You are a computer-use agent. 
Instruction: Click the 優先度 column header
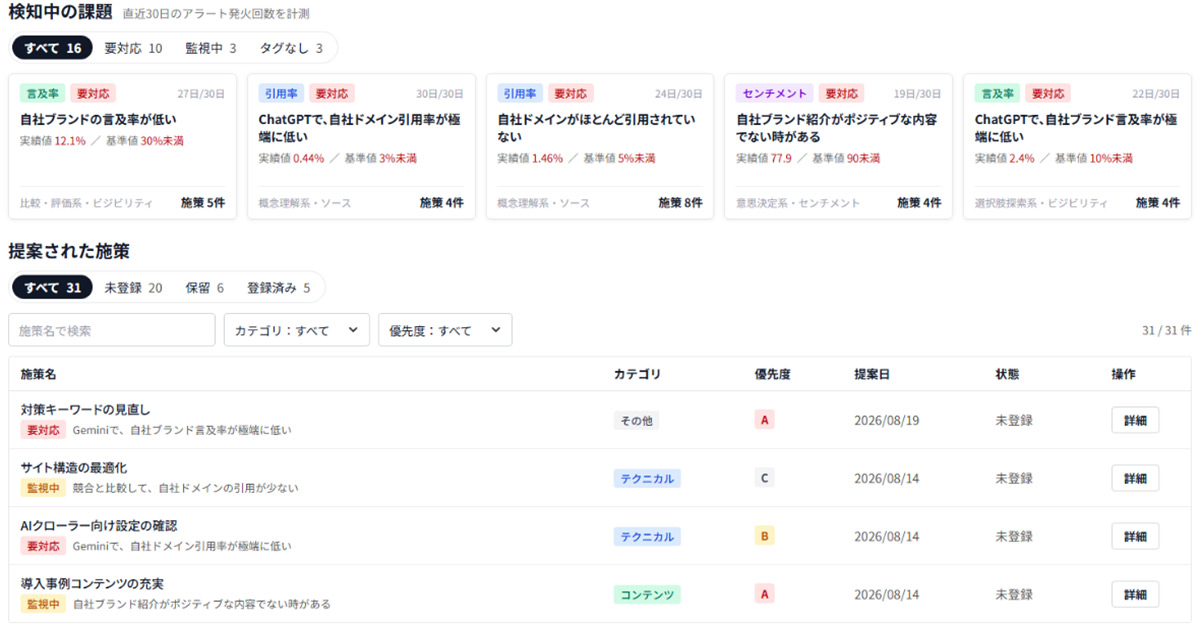pos(772,374)
